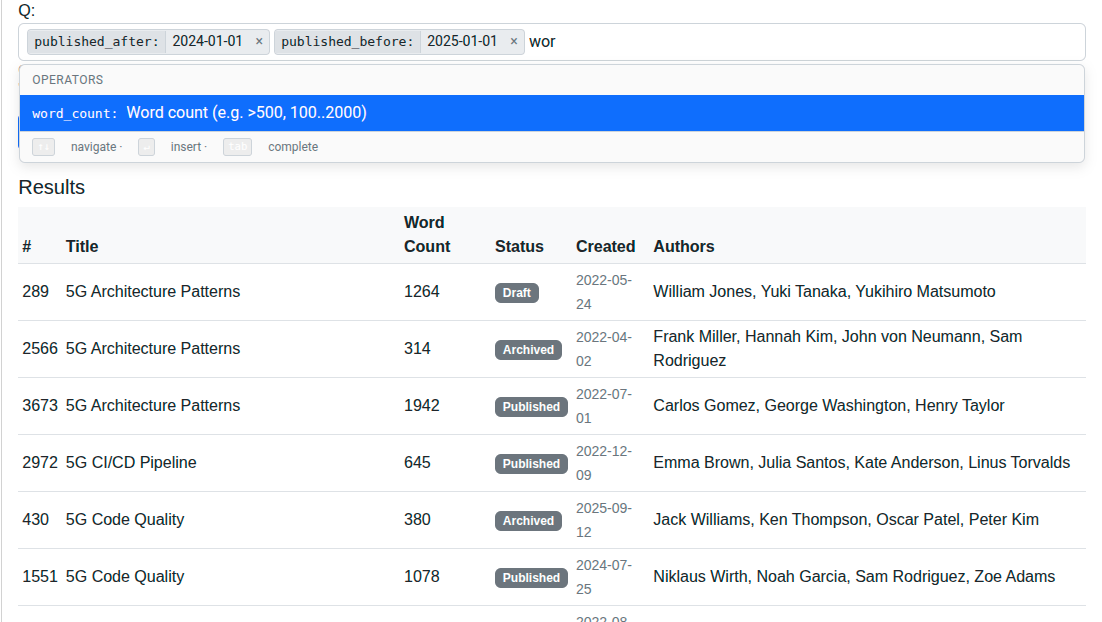Click the navigate arrow keys hint icon

point(44,147)
